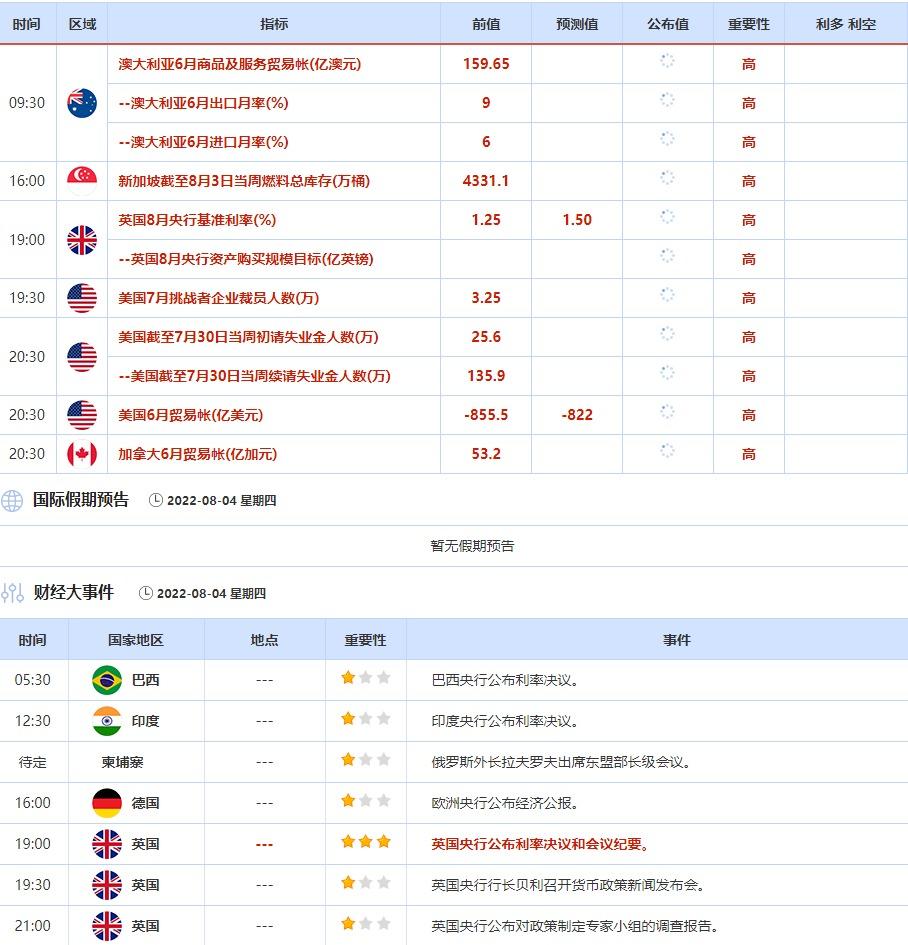908x945 pixels.
Task: Click the clock icon in 国际假期预告 header
Action: tap(155, 501)
